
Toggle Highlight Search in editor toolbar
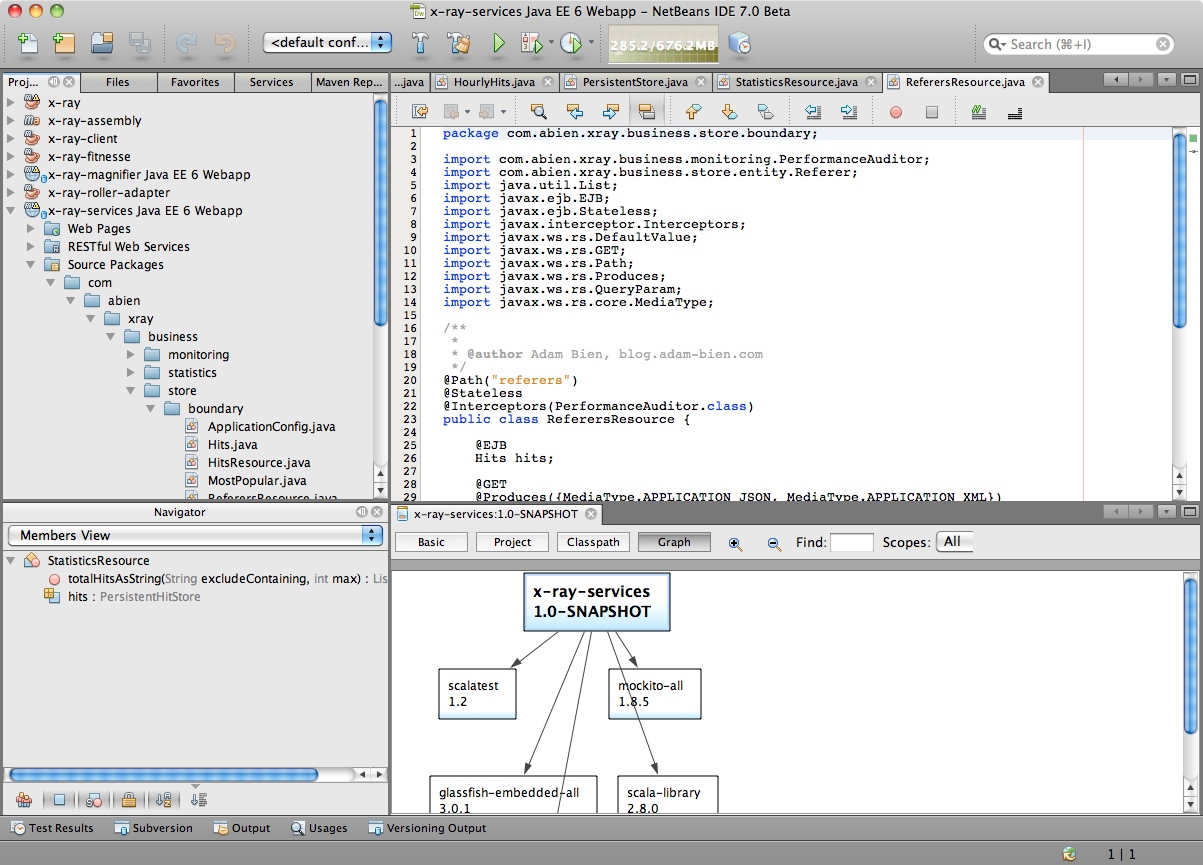tap(645, 112)
